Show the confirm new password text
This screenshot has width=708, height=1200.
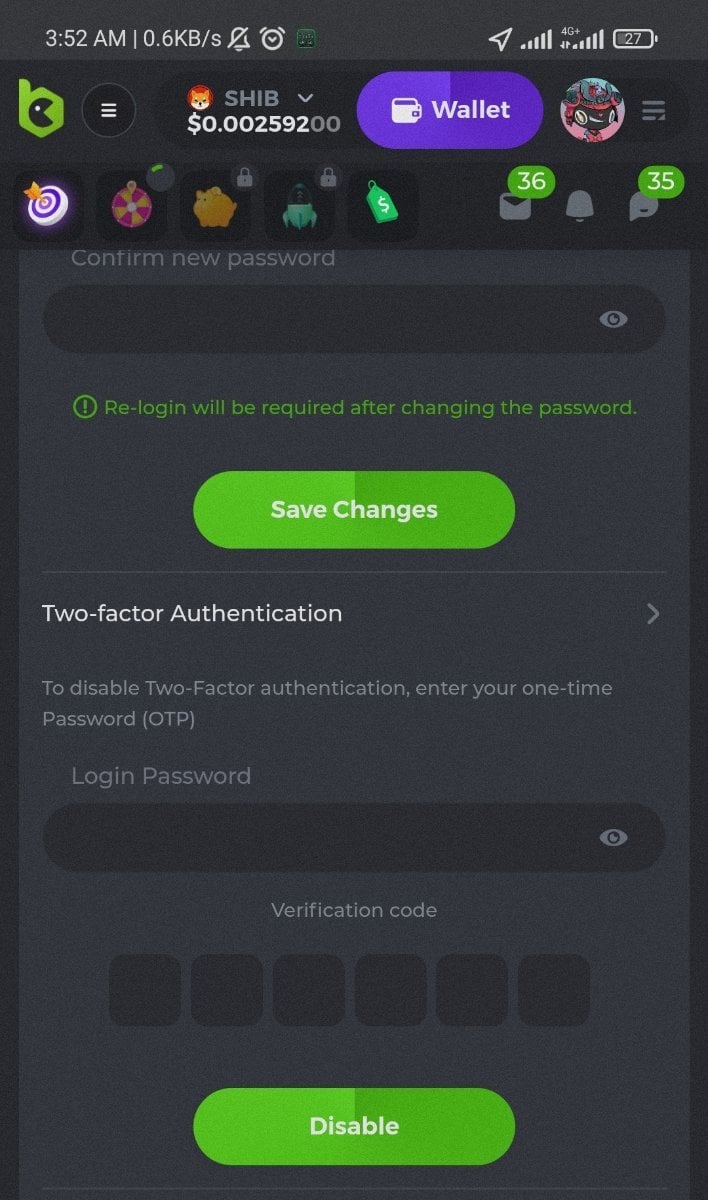[x=613, y=319]
